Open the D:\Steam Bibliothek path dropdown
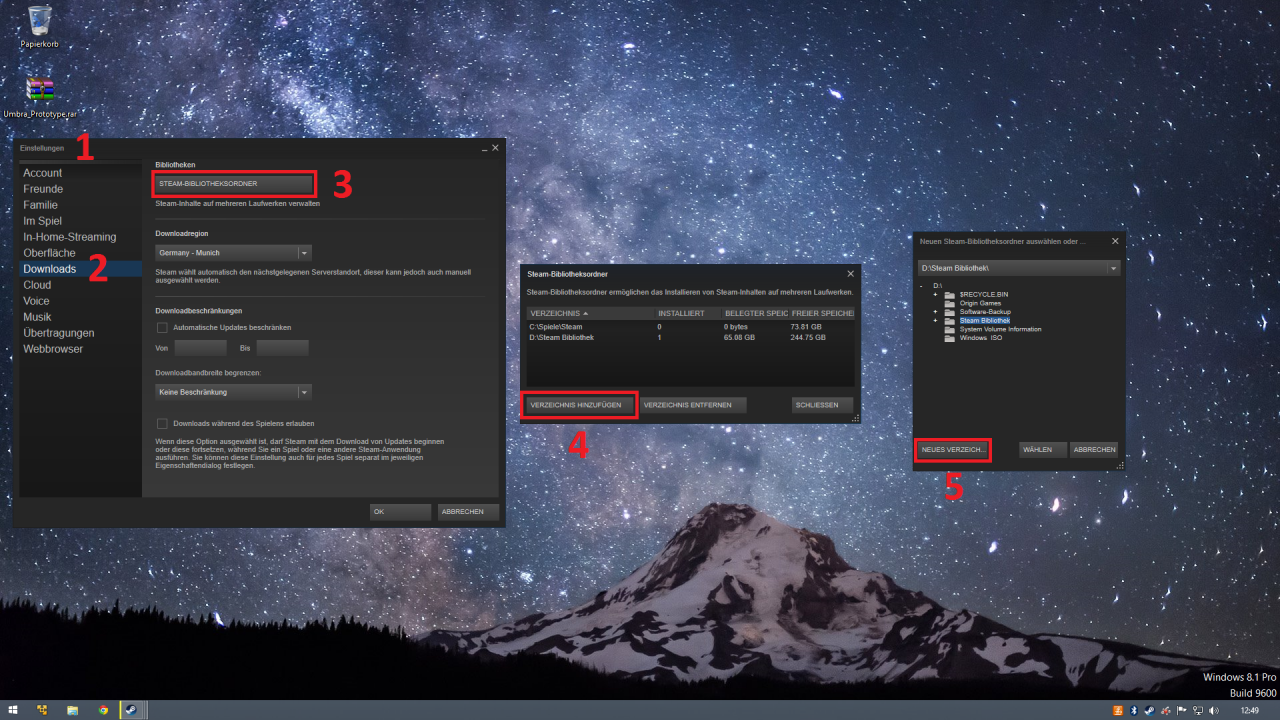The image size is (1280, 720). tap(1019, 268)
